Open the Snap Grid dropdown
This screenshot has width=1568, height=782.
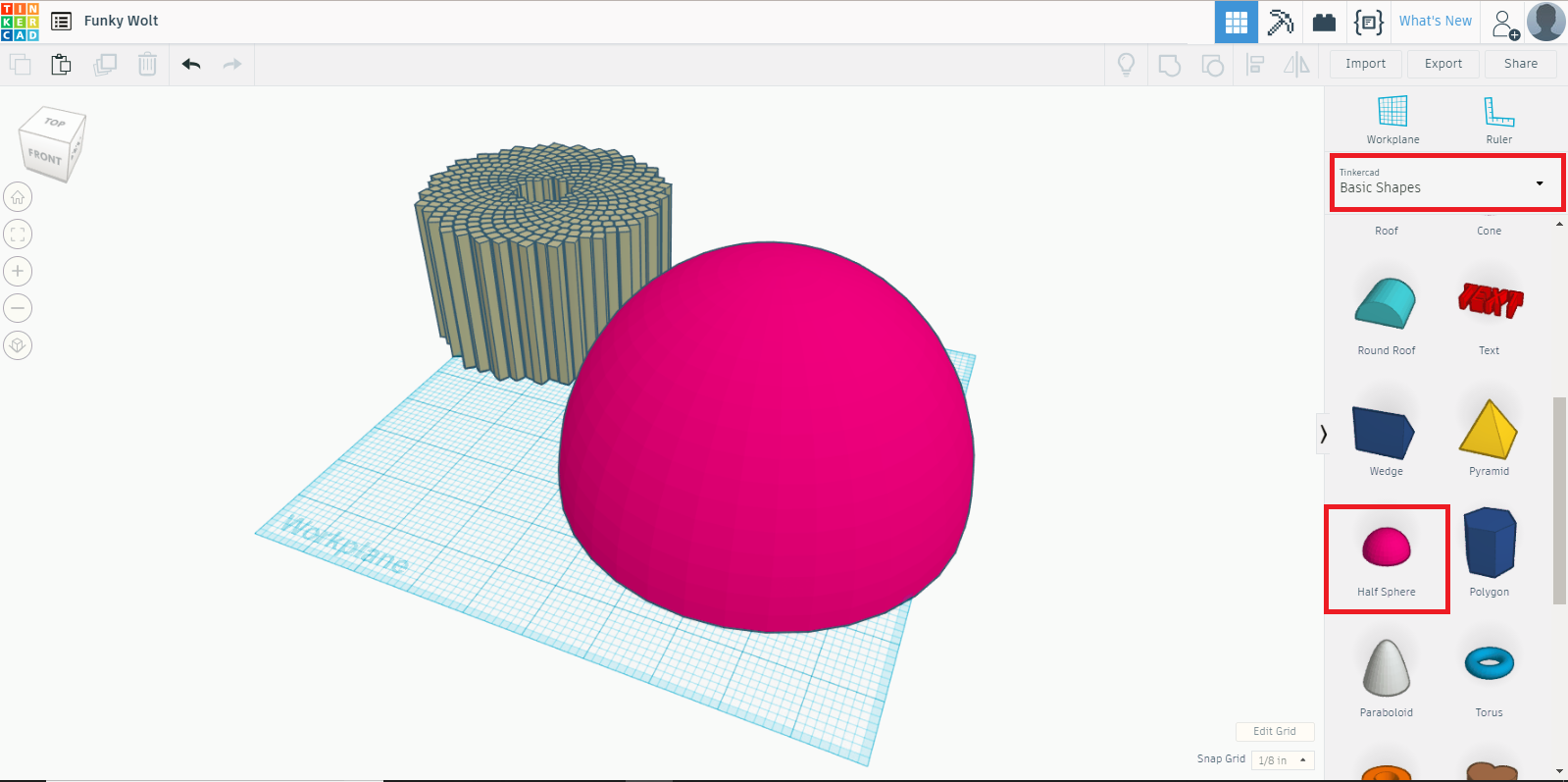coord(1283,760)
